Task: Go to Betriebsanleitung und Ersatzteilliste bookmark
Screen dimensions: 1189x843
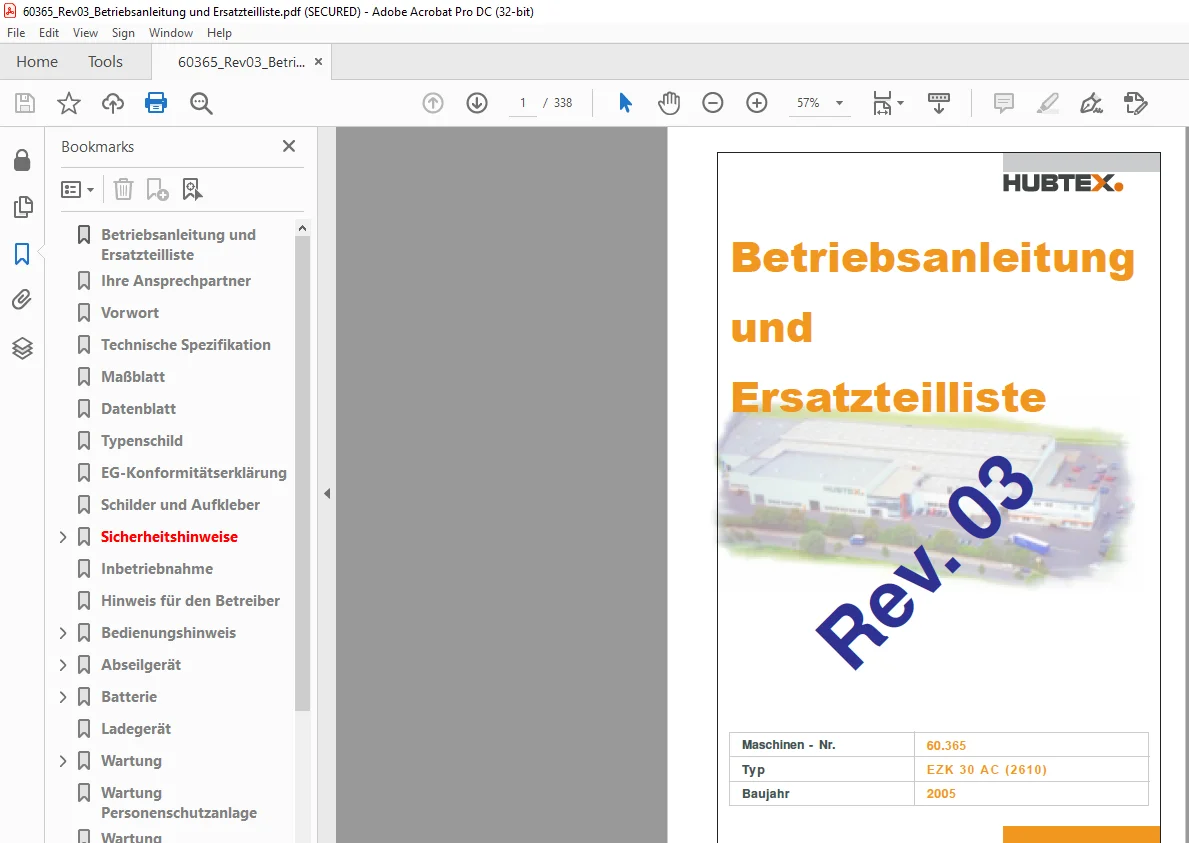Action: point(178,245)
